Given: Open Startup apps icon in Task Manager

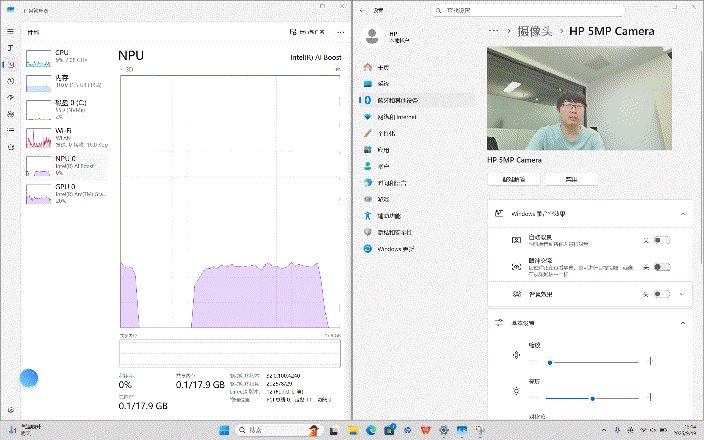Looking at the screenshot, I should [x=11, y=97].
